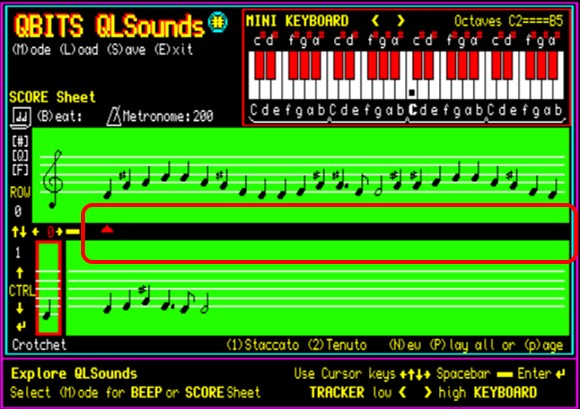Click the red triangle position marker
The height and width of the screenshot is (409, 580).
(107, 230)
